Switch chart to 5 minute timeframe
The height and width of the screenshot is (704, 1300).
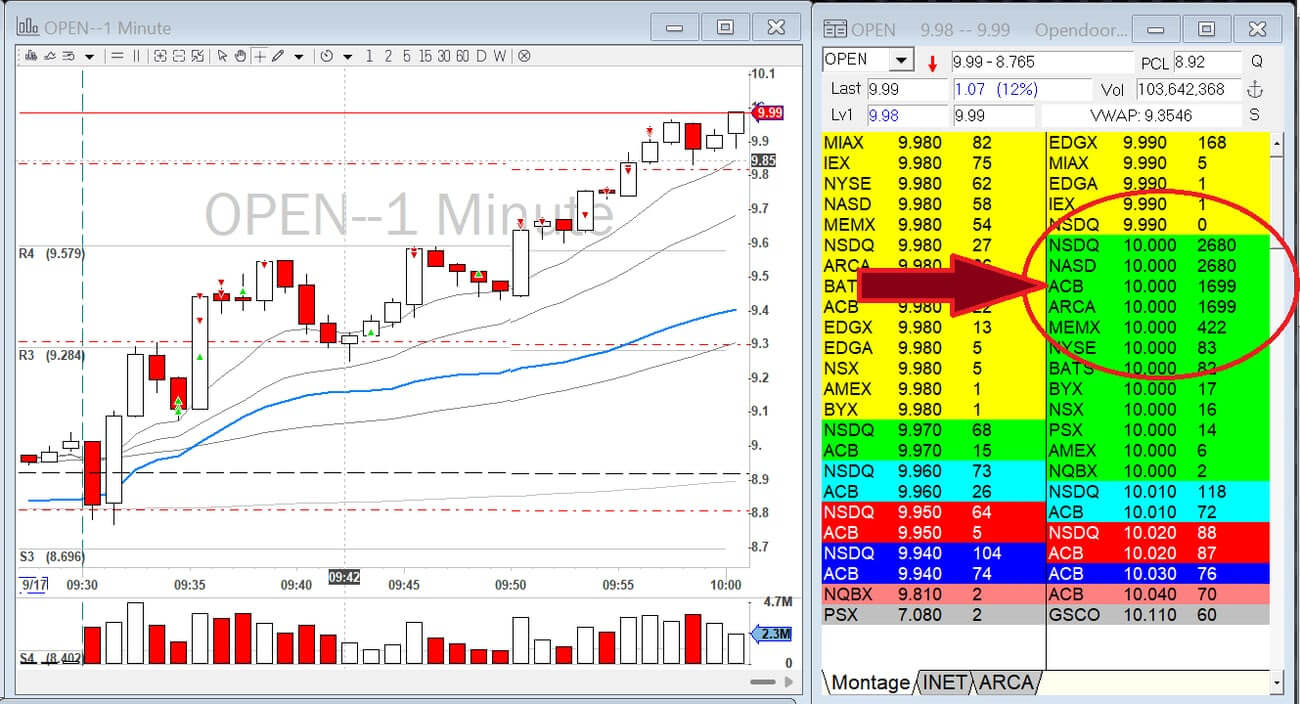(408, 56)
